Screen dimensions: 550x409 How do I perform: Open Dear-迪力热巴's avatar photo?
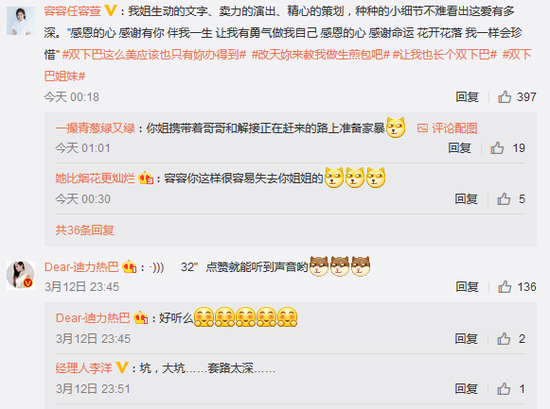21,275
